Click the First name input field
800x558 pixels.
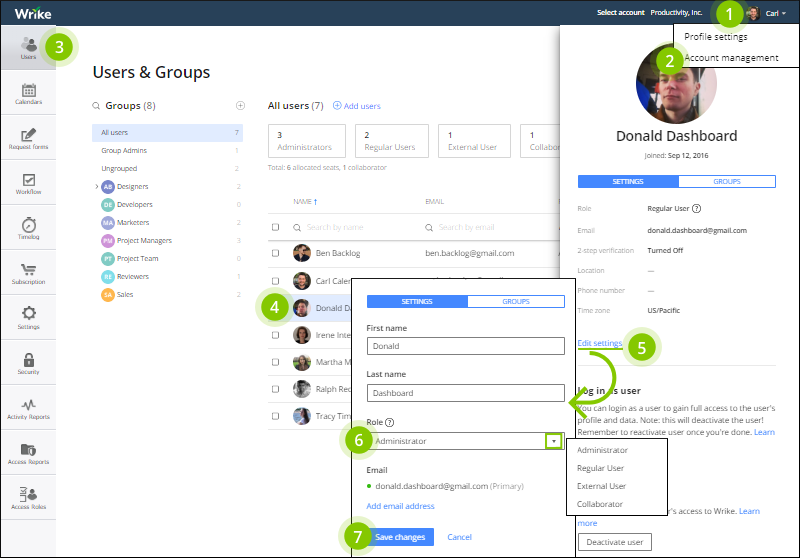coord(465,346)
